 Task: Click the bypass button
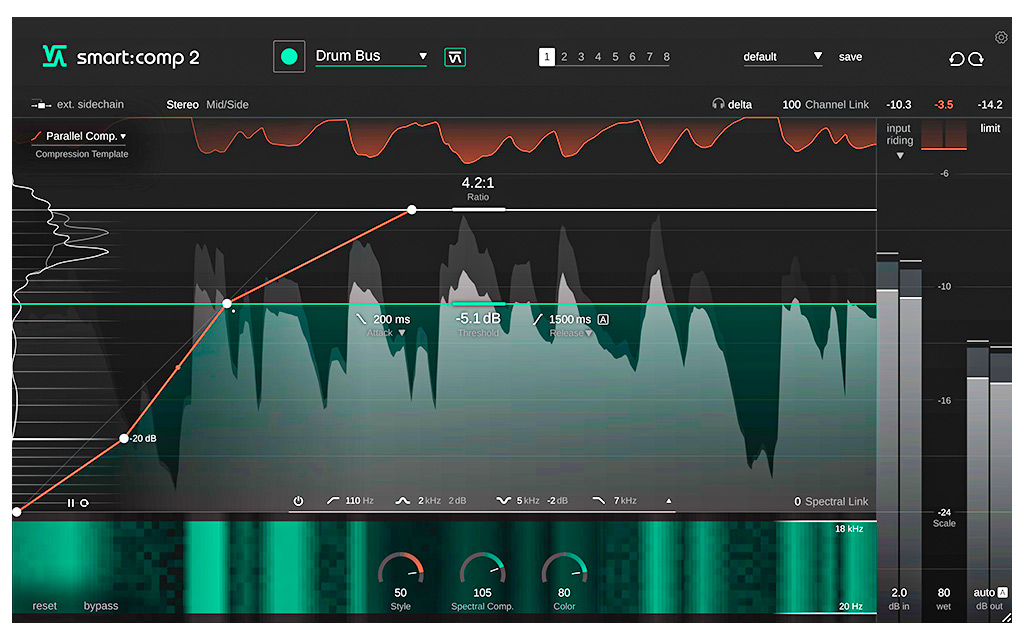pos(101,606)
